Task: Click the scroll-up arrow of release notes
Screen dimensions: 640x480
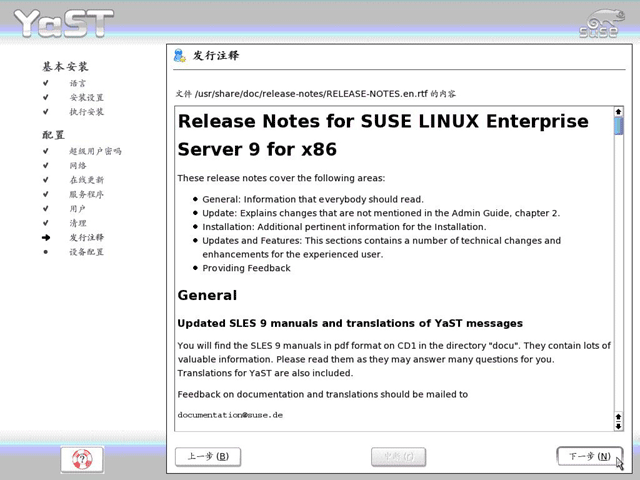Action: tap(618, 111)
